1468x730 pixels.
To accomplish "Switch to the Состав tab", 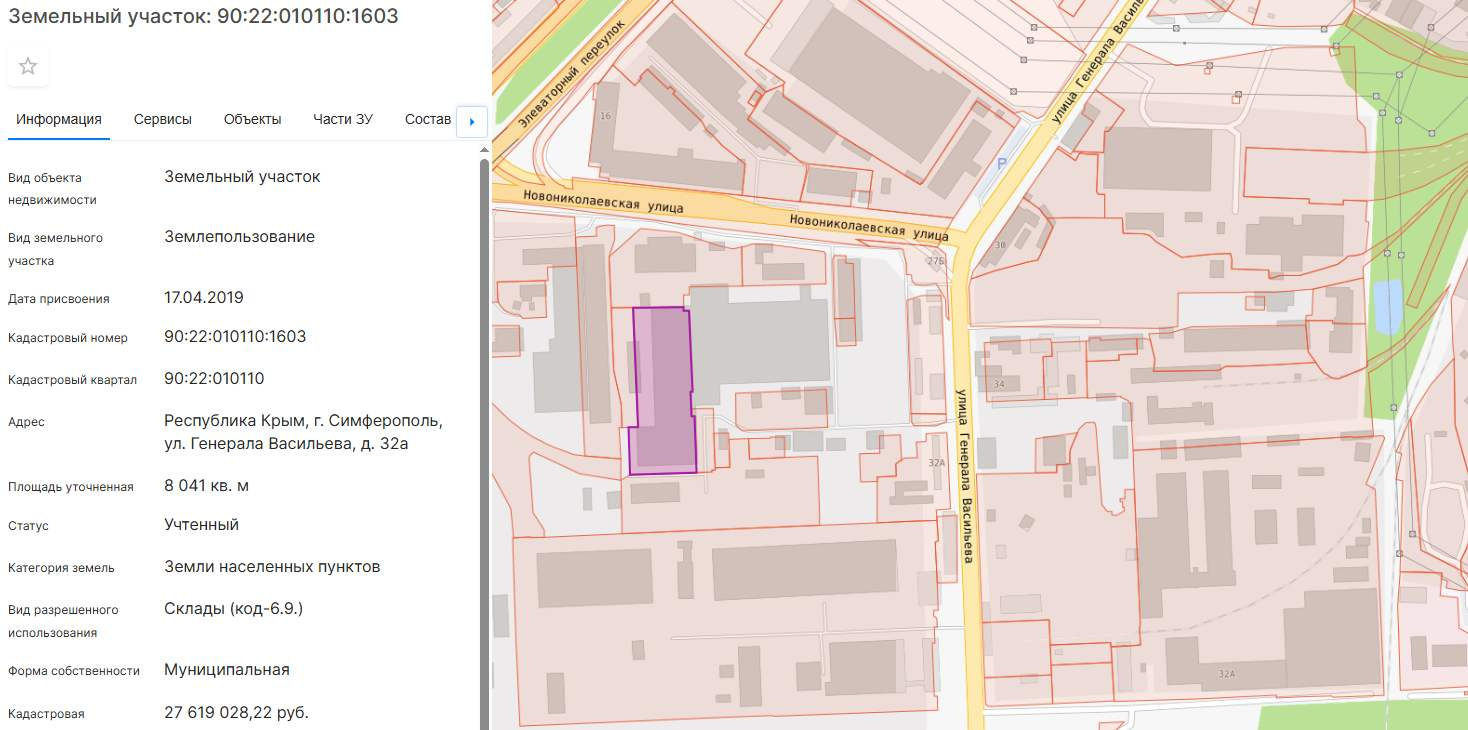I will (428, 119).
